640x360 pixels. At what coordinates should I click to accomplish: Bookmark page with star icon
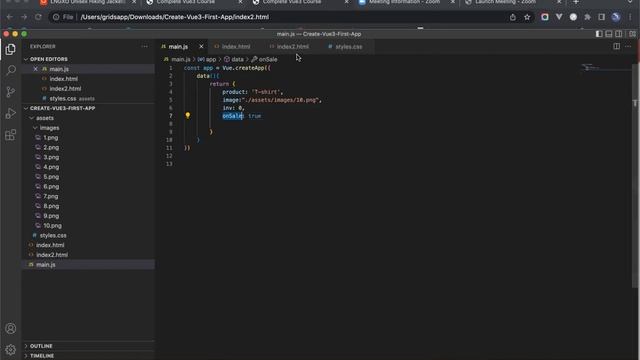point(527,17)
